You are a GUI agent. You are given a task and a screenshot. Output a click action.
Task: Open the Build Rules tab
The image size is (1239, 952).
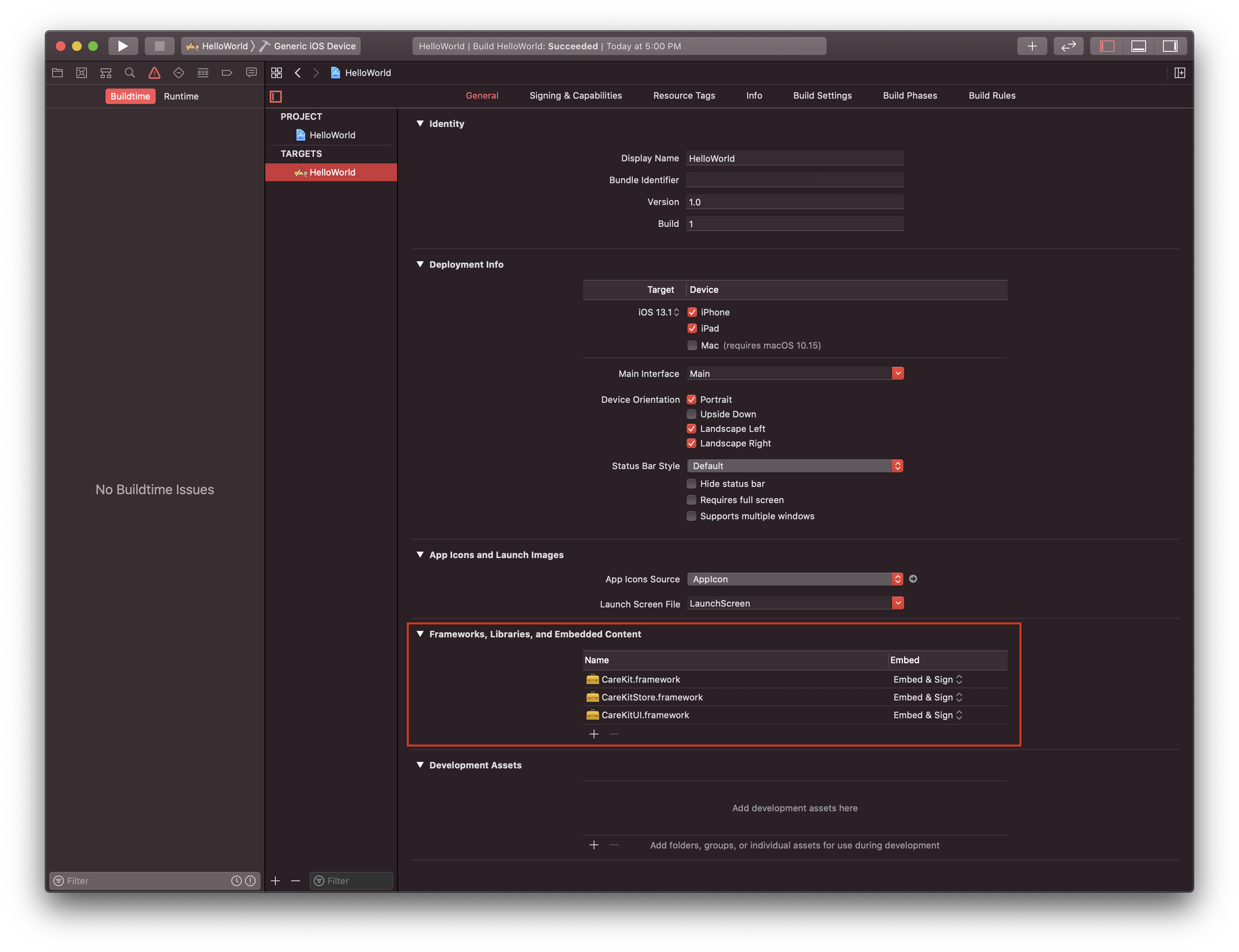point(992,96)
